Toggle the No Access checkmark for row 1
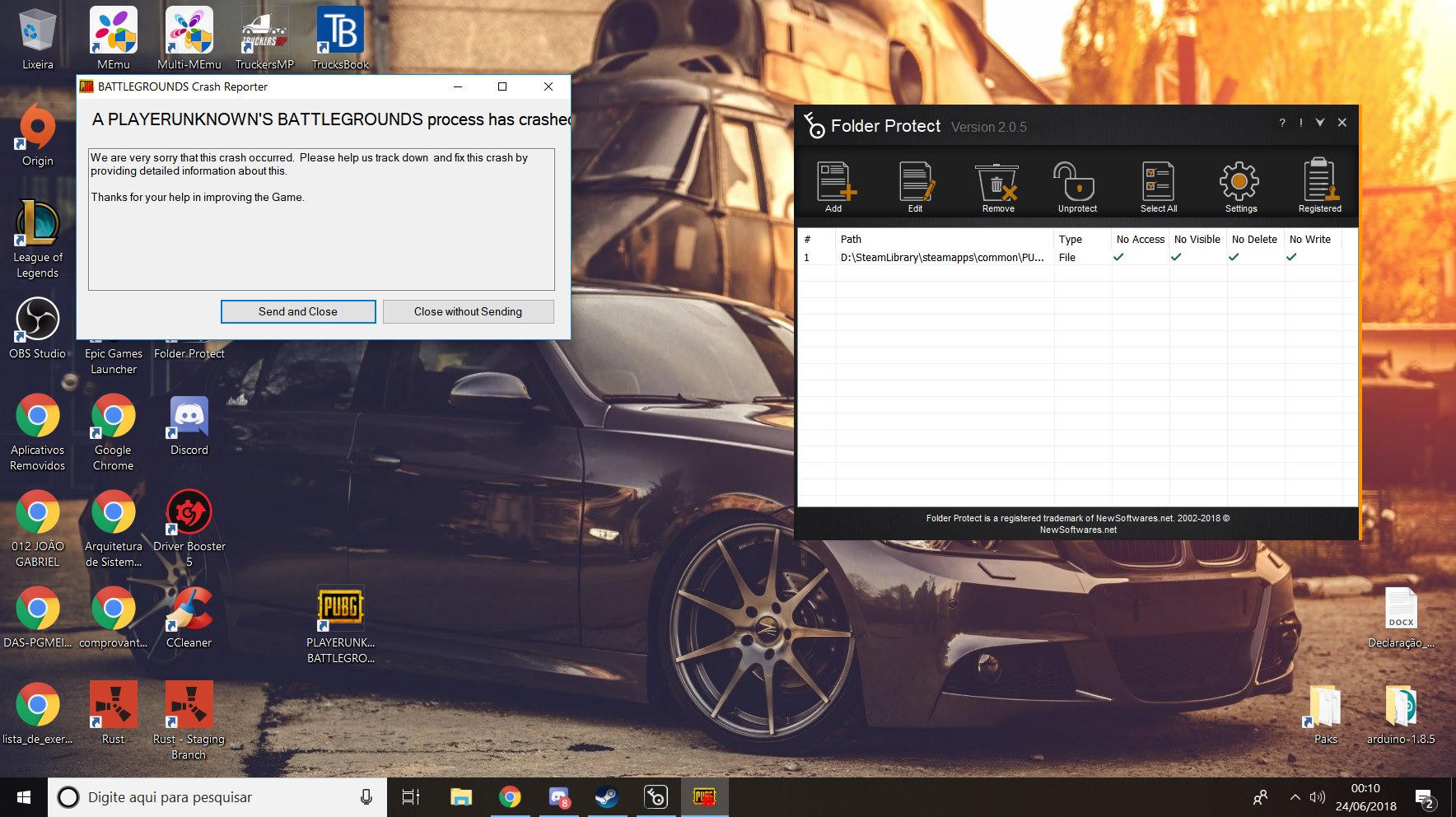 point(1118,257)
